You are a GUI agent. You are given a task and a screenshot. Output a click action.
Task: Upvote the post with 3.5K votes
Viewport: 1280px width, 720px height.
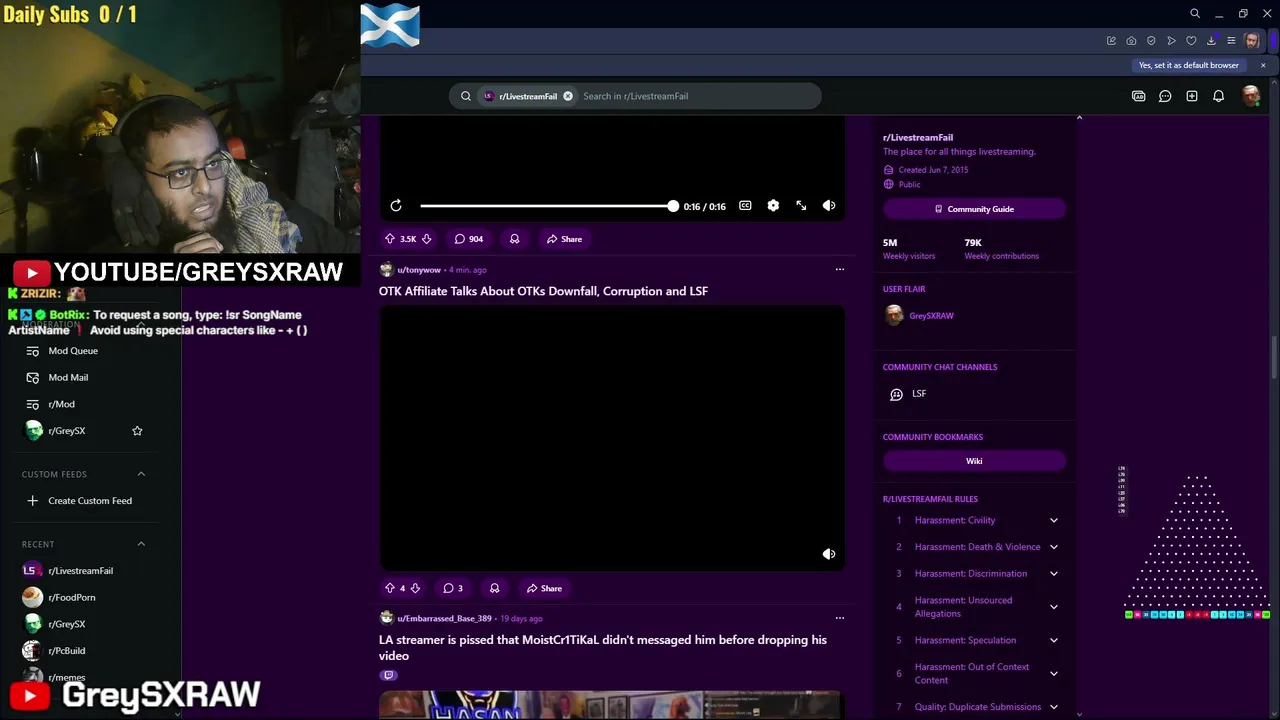click(x=390, y=239)
